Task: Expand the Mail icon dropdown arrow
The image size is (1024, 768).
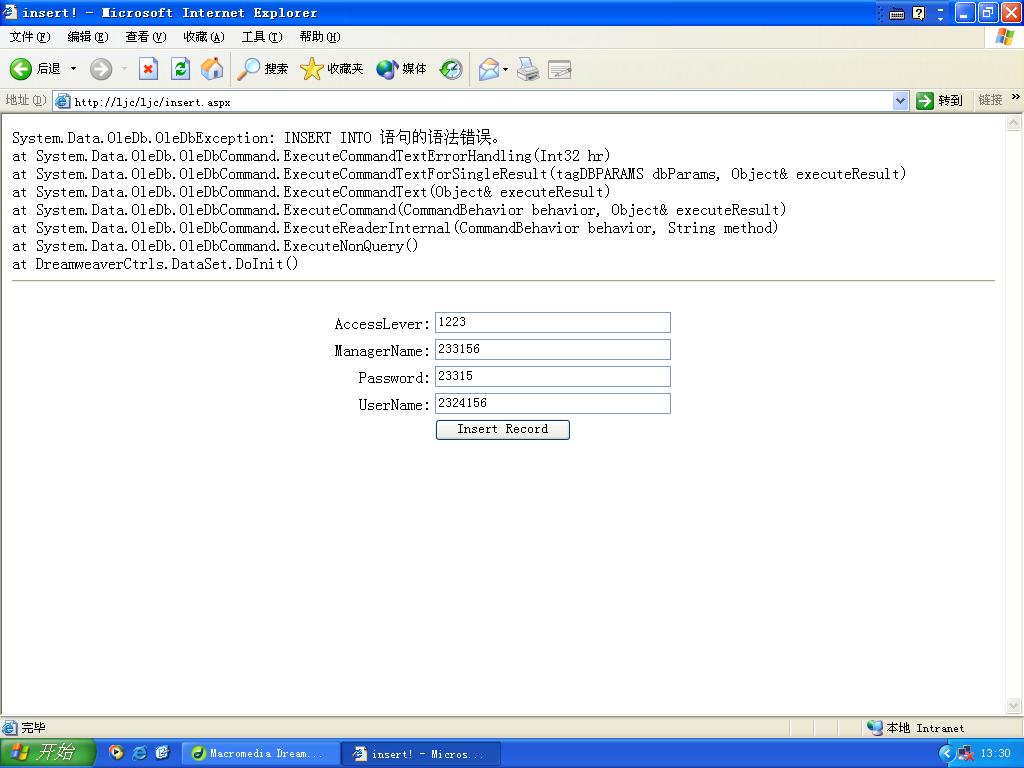Action: click(x=505, y=69)
